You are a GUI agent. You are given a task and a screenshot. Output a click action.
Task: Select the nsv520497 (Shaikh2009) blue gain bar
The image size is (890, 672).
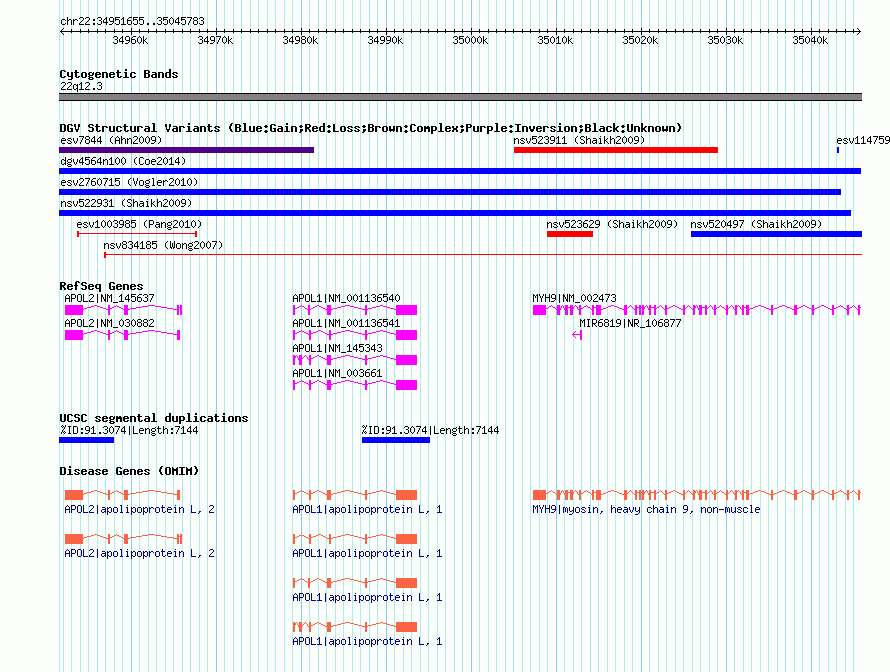pyautogui.click(x=776, y=234)
